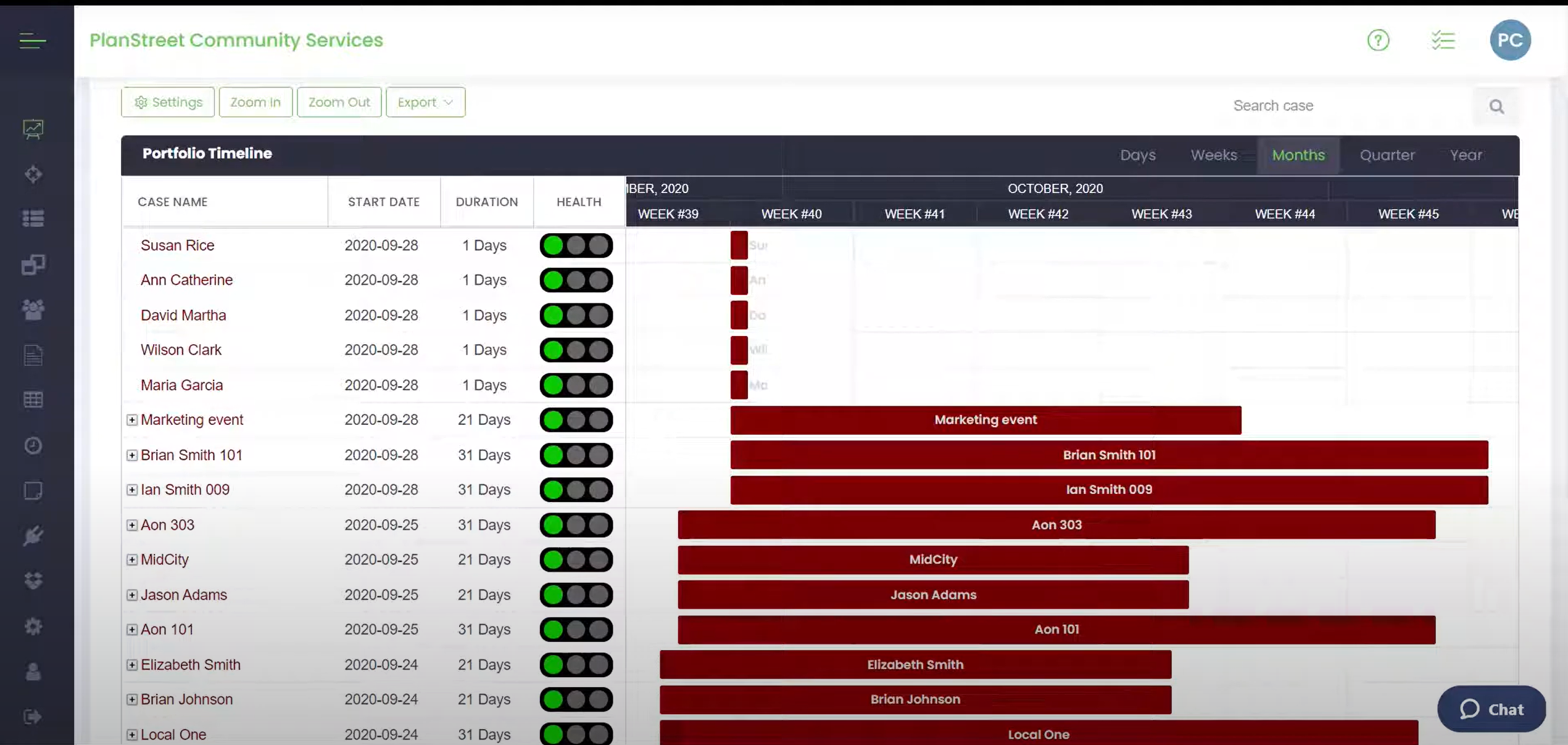Click the people group sidebar icon
This screenshot has height=745, width=1568.
(33, 310)
